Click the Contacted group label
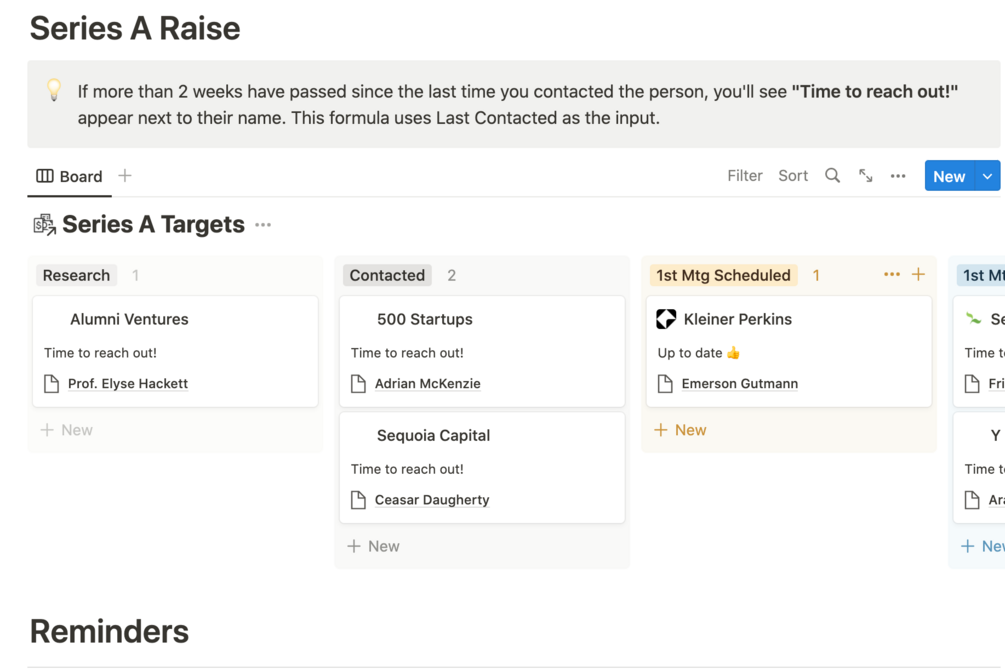 click(x=387, y=275)
